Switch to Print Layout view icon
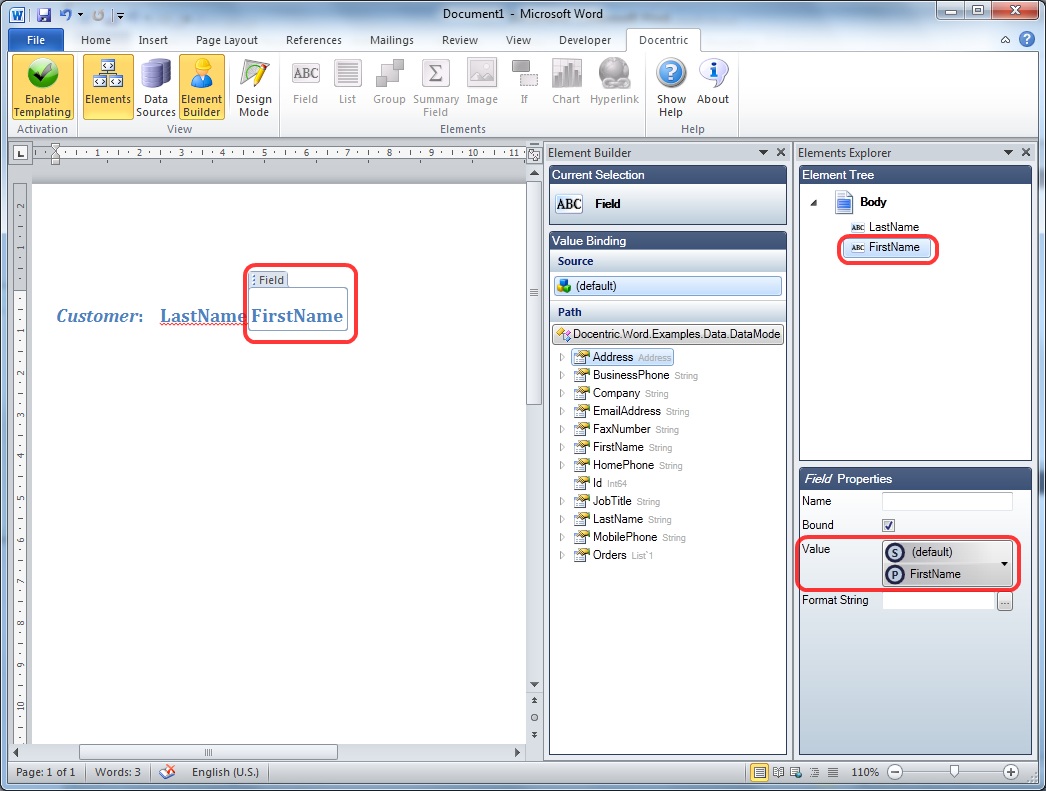Viewport: 1046px width, 791px height. 759,772
